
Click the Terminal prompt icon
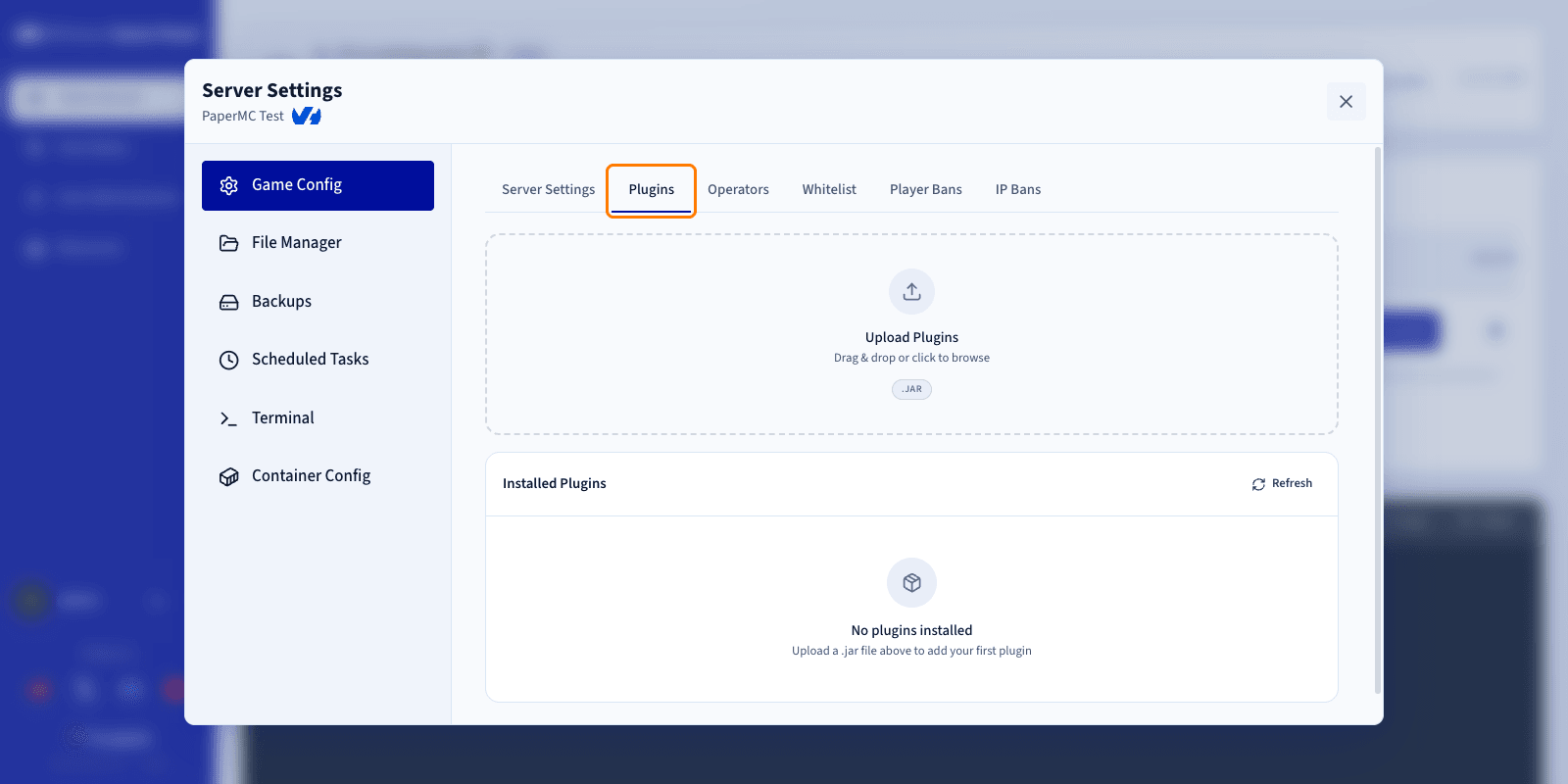[229, 419]
